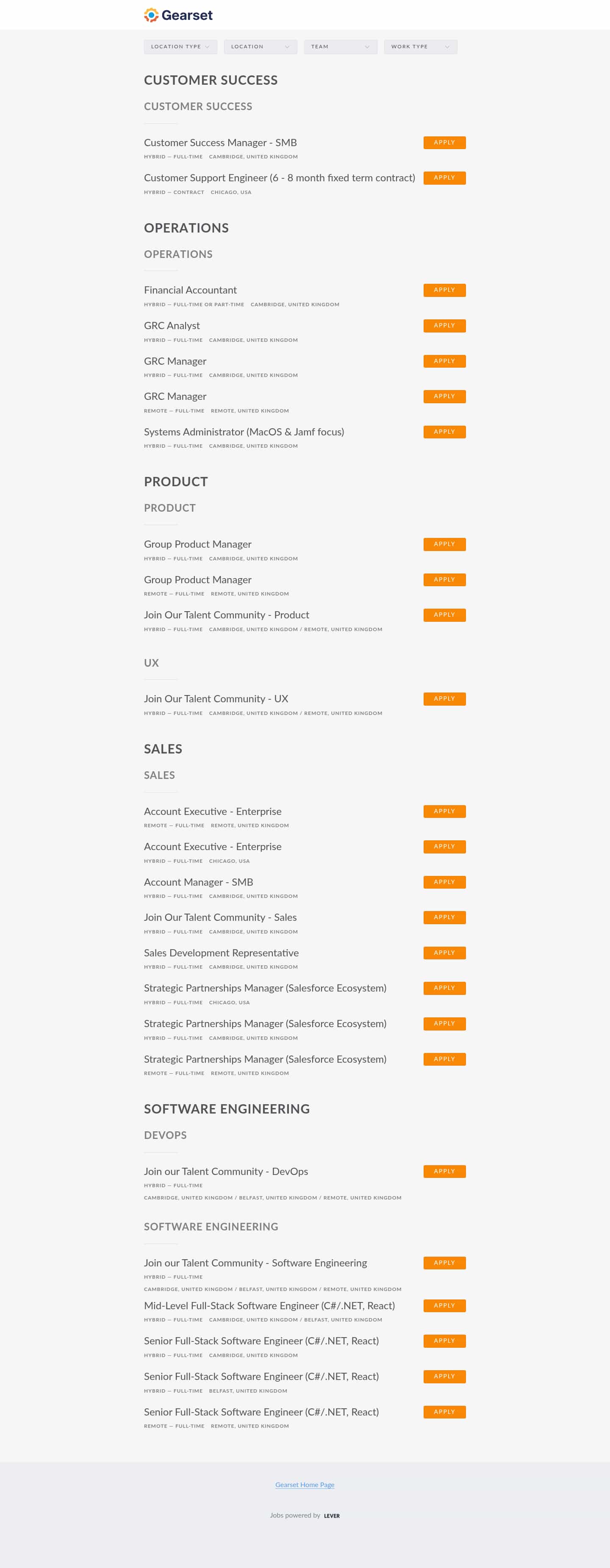
Task: Apply for Customer Success Manager - SMB
Action: click(444, 142)
